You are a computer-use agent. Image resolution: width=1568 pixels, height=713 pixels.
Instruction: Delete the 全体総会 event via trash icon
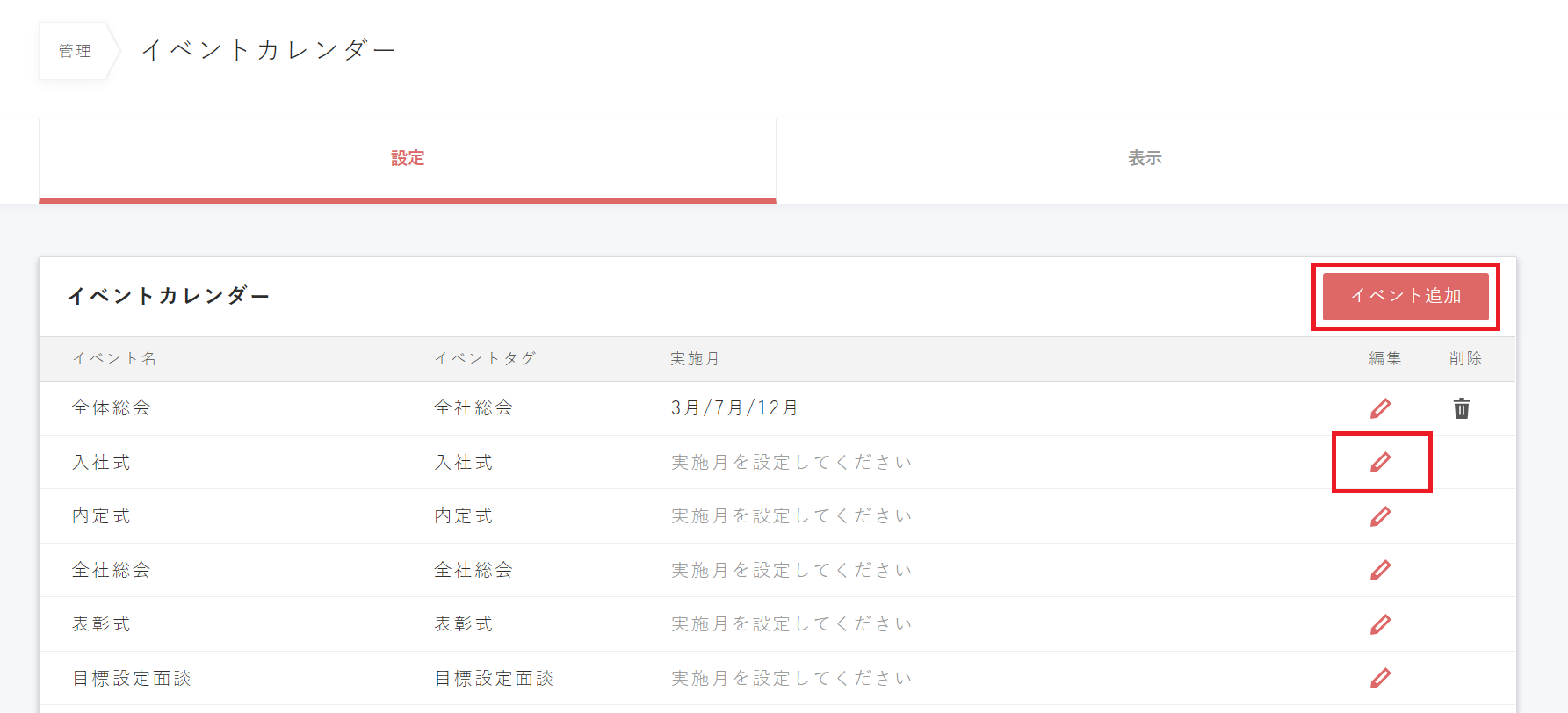[1461, 408]
